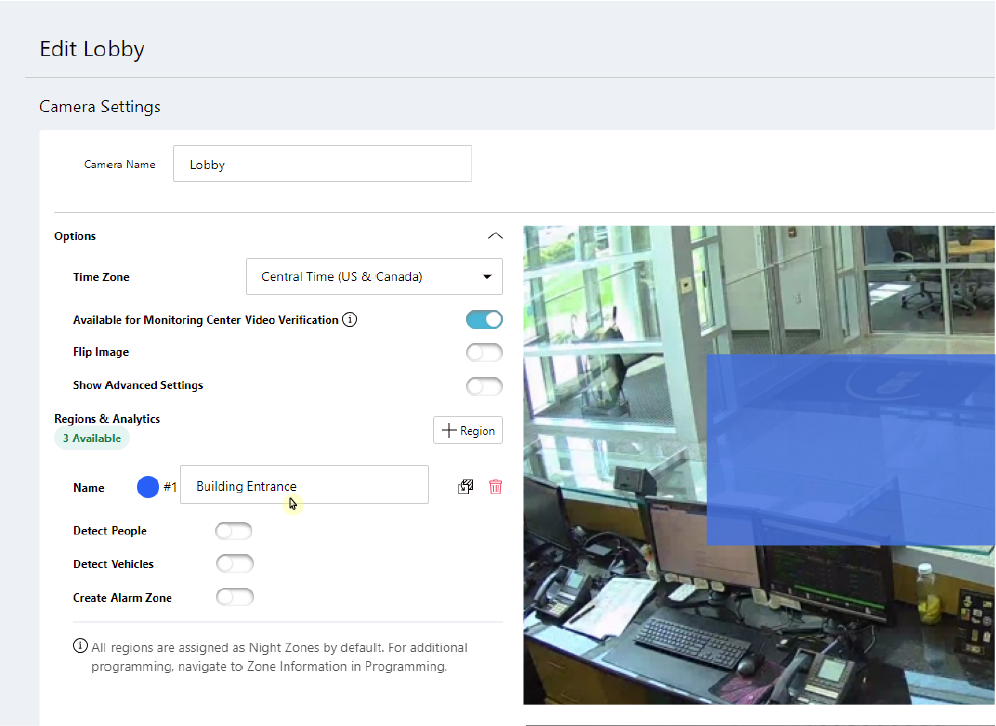Screen dimensions: 996x726
Task: Click the Options section header
Action: point(75,237)
